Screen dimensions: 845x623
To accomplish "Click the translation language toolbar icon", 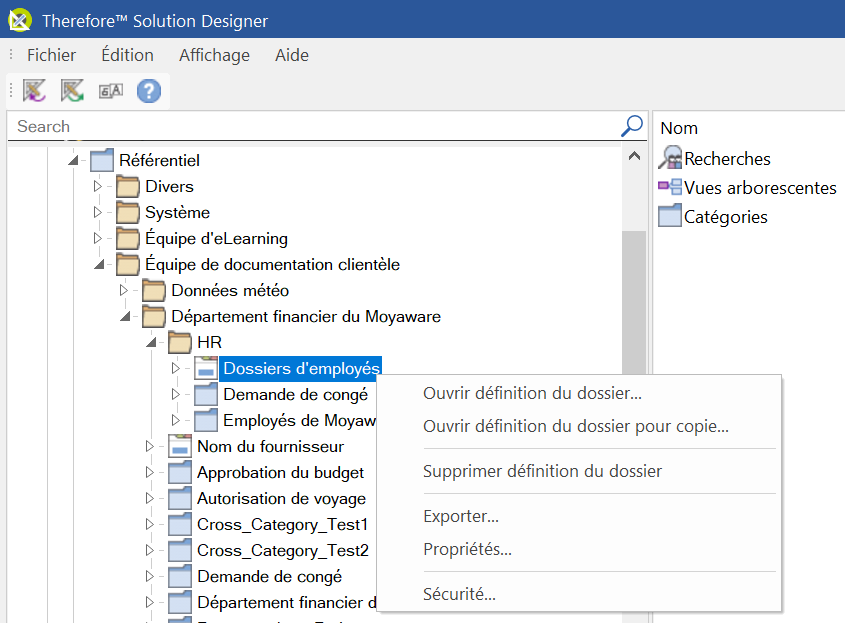I will pos(111,91).
